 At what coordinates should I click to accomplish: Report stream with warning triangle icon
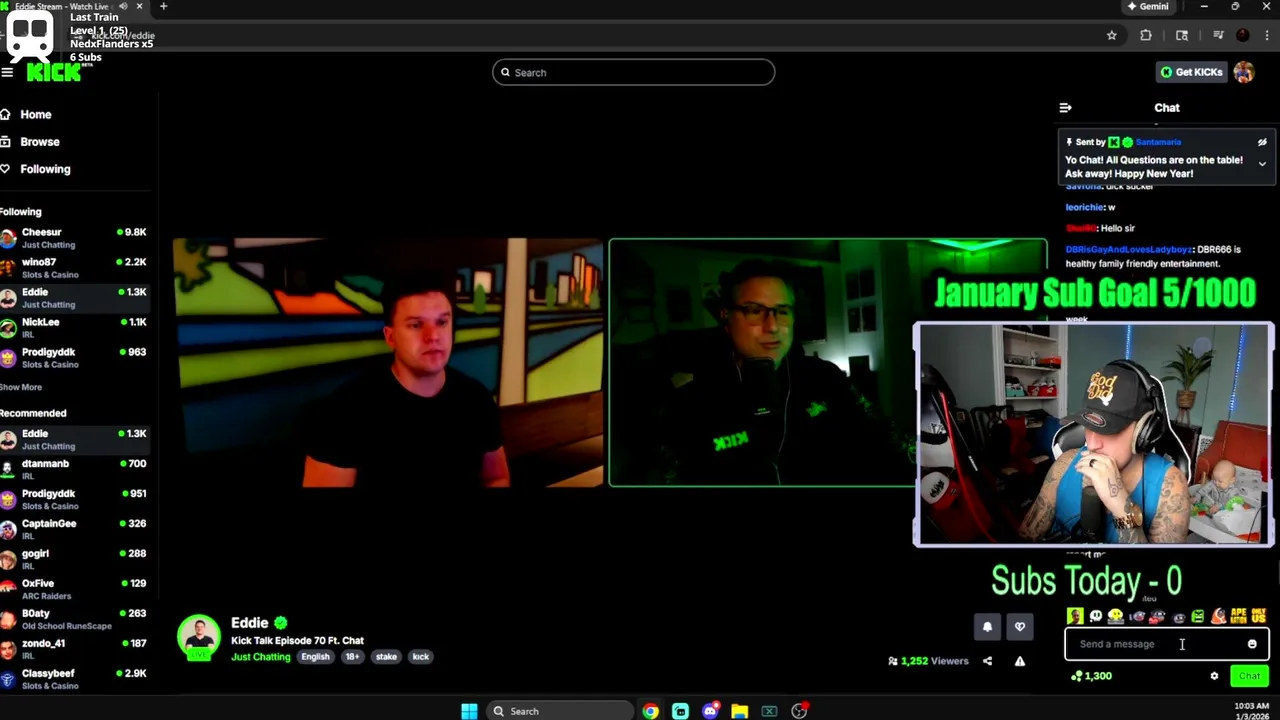[1019, 661]
